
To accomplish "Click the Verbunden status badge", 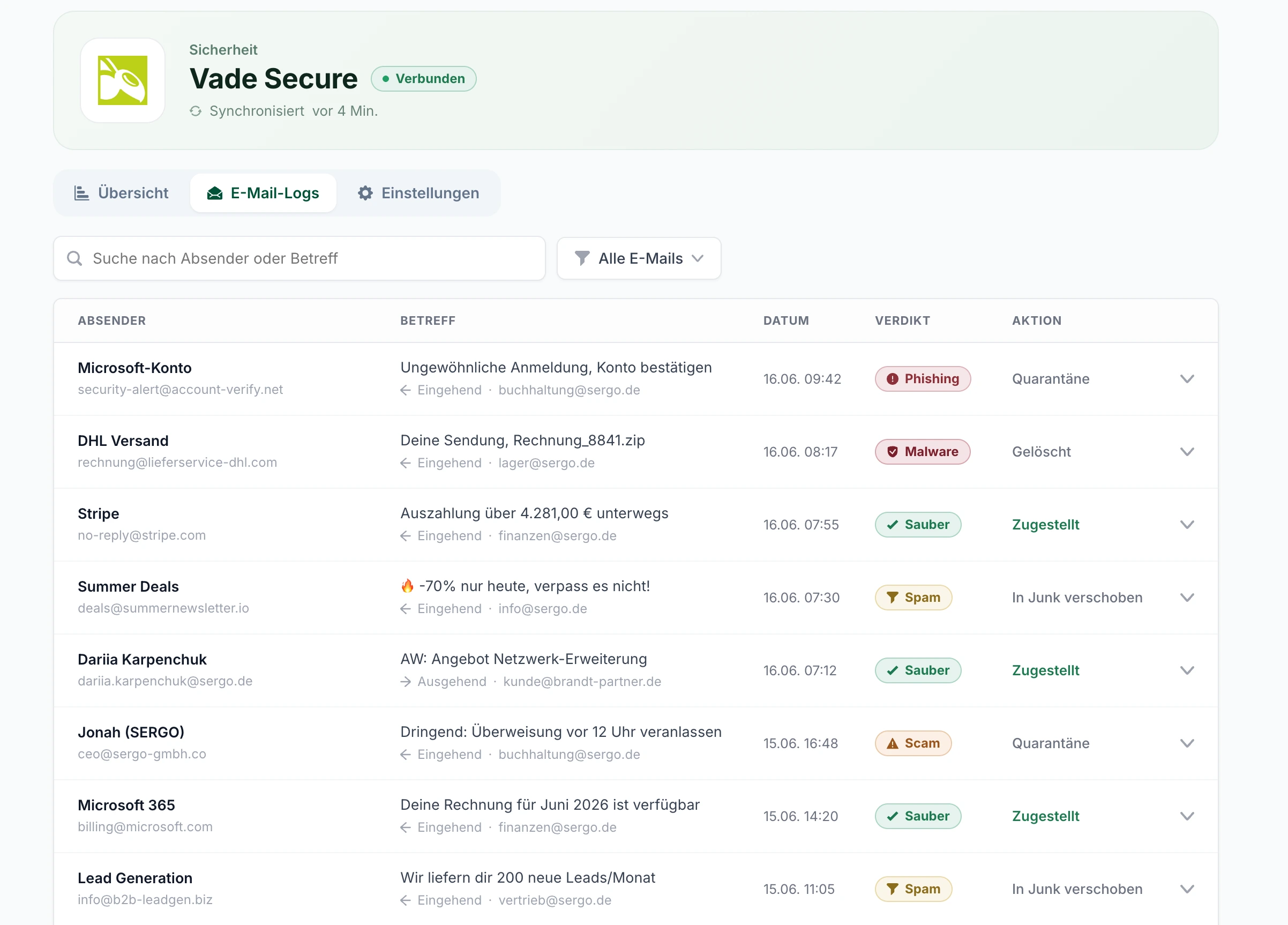I will (x=424, y=79).
